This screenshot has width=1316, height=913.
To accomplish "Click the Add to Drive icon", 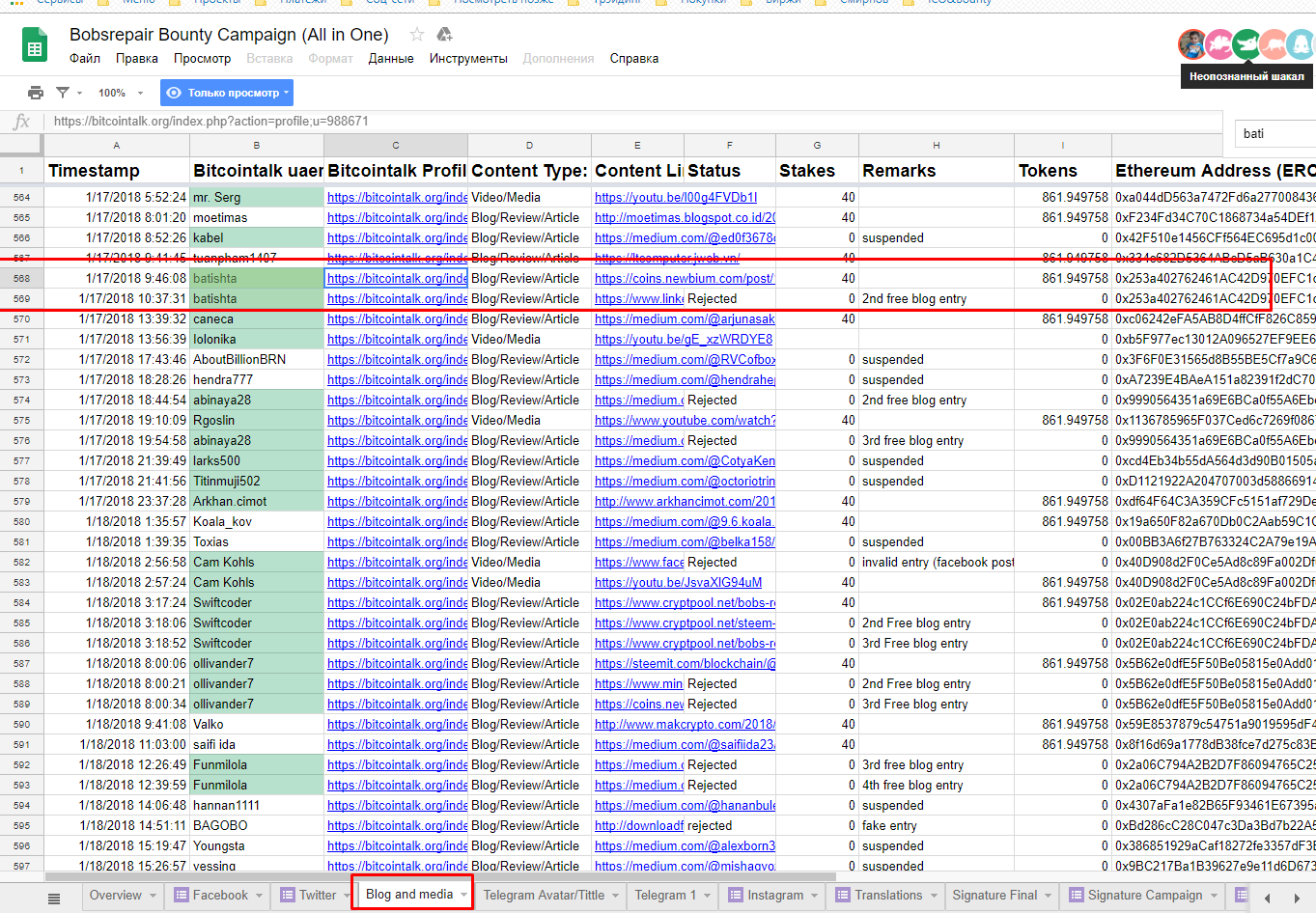I will (444, 35).
